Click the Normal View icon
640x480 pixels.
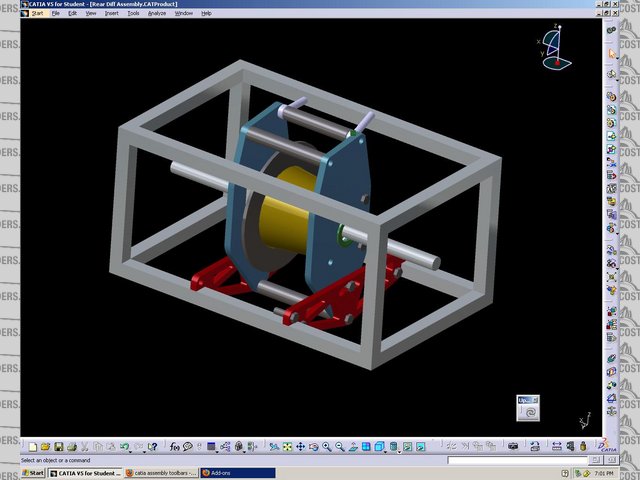[353, 447]
